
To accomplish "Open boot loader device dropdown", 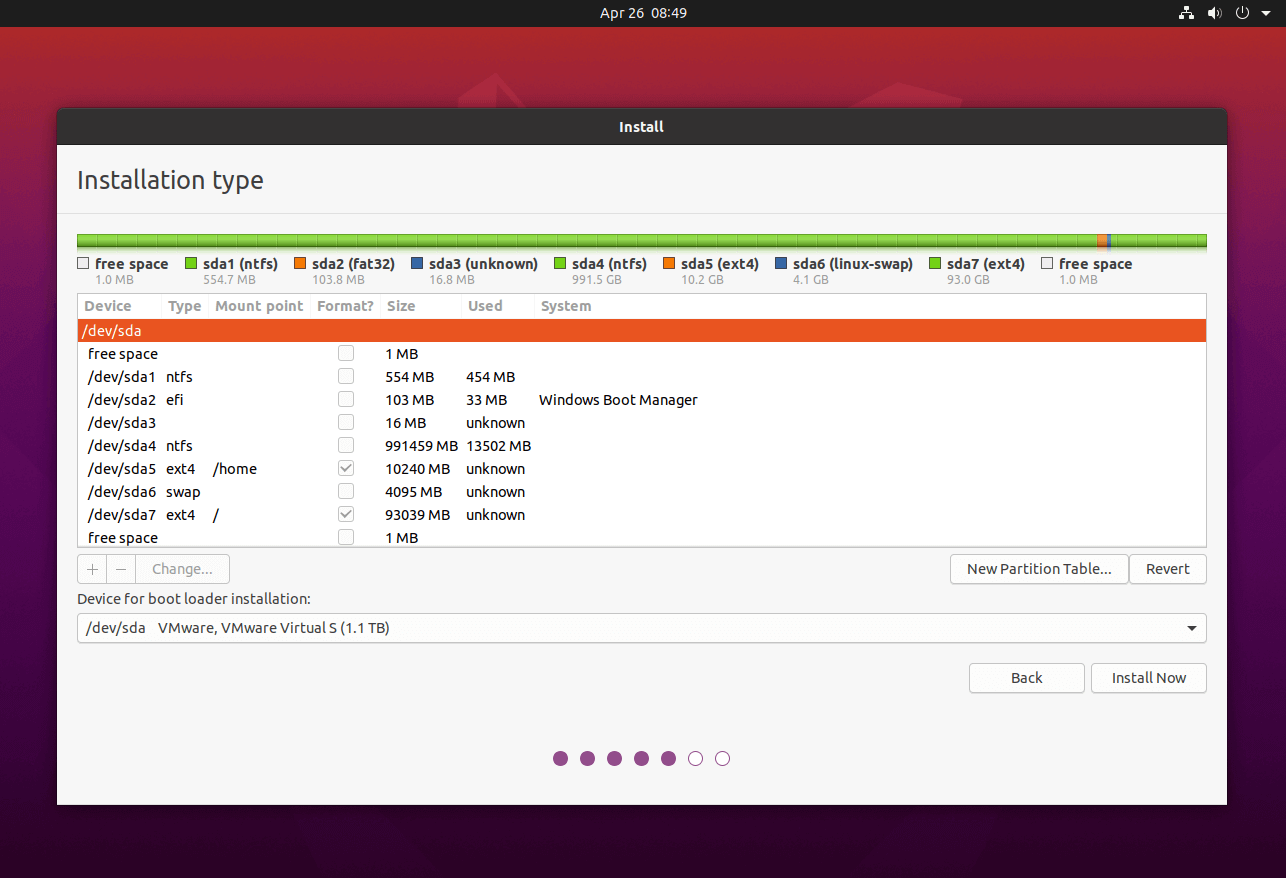I will (642, 628).
